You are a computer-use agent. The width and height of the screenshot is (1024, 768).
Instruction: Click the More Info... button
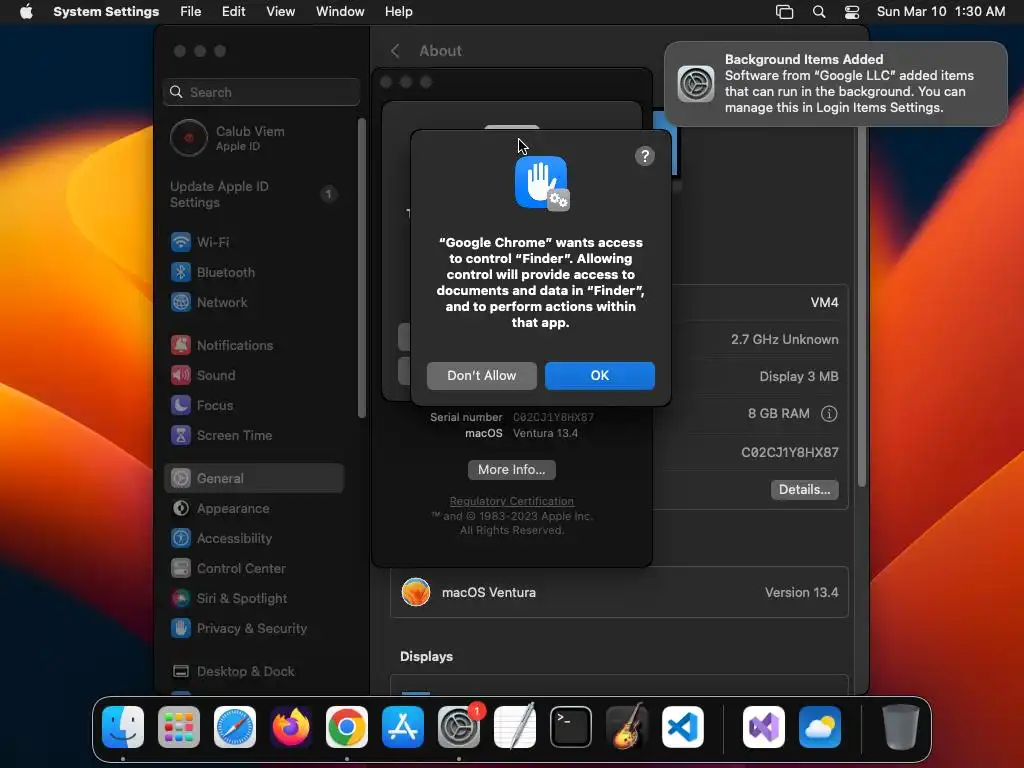click(x=511, y=470)
